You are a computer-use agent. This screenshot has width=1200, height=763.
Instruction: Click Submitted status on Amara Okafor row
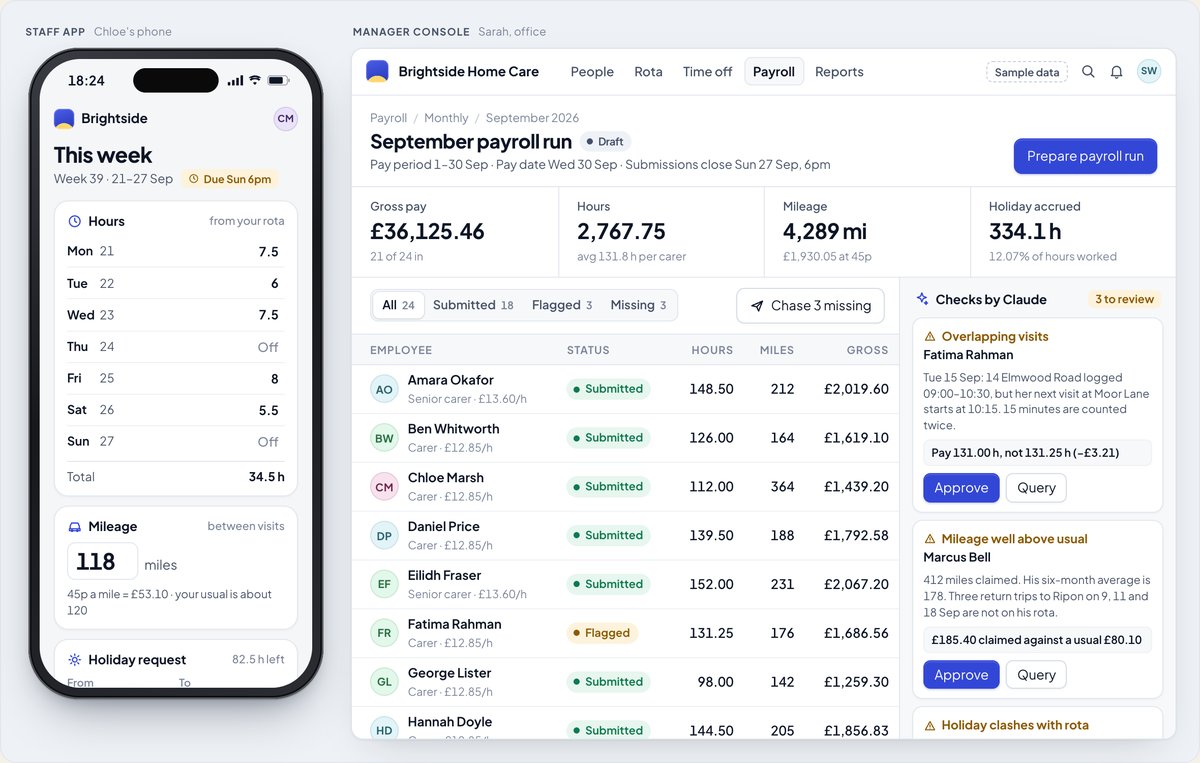(608, 389)
